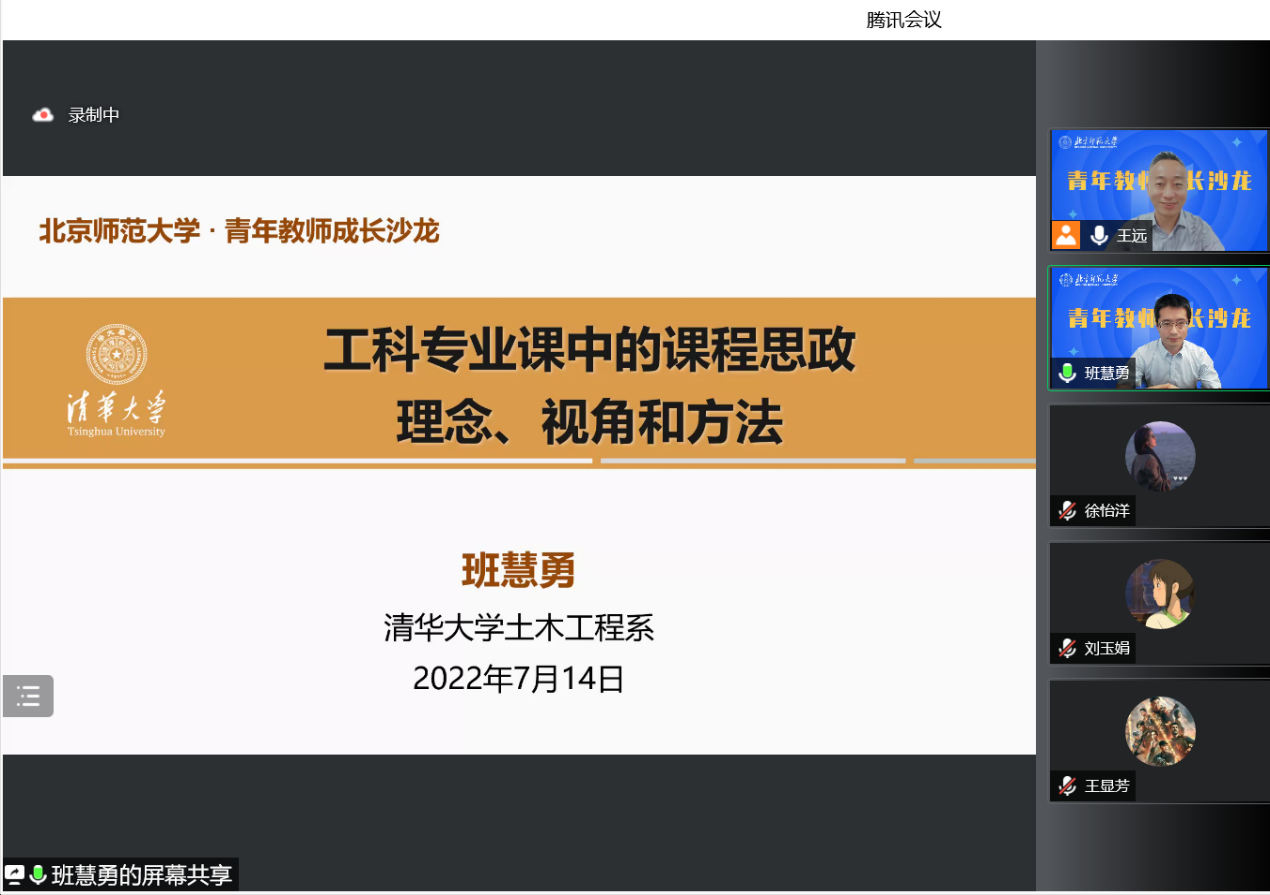Click the microphone icon next to 王远
This screenshot has height=895, width=1270.
[x=1099, y=235]
